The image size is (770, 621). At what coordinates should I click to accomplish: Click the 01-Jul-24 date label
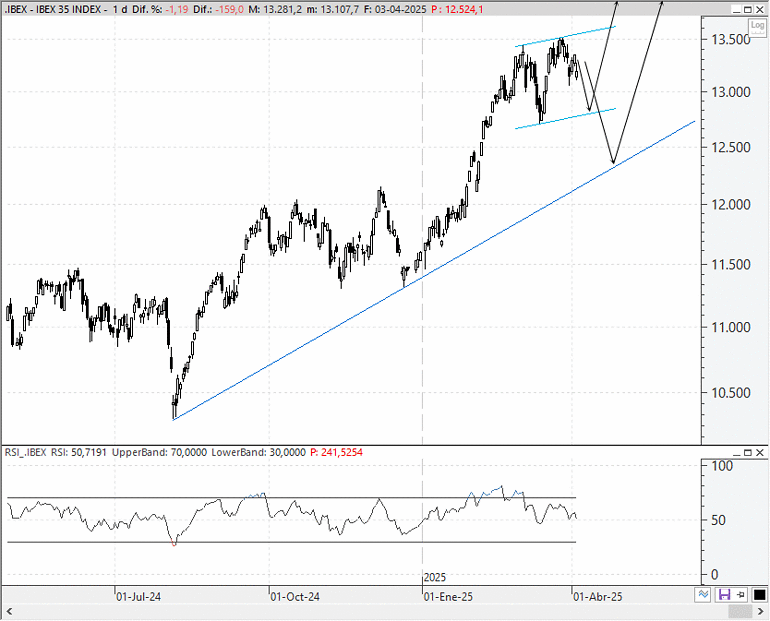pyautogui.click(x=138, y=597)
